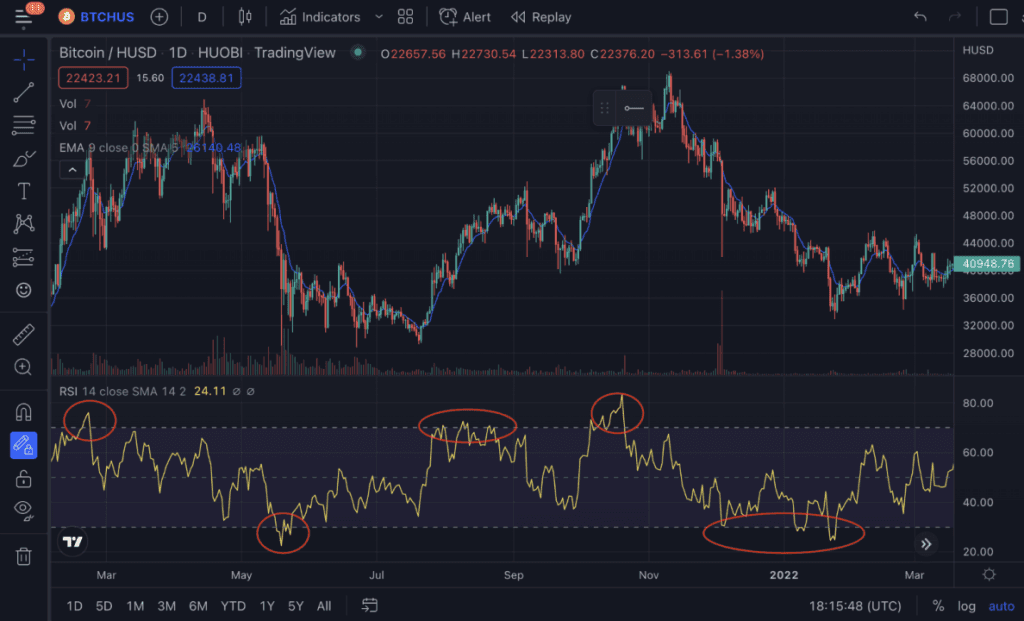Set range to 3M
The height and width of the screenshot is (621, 1024).
(x=167, y=606)
